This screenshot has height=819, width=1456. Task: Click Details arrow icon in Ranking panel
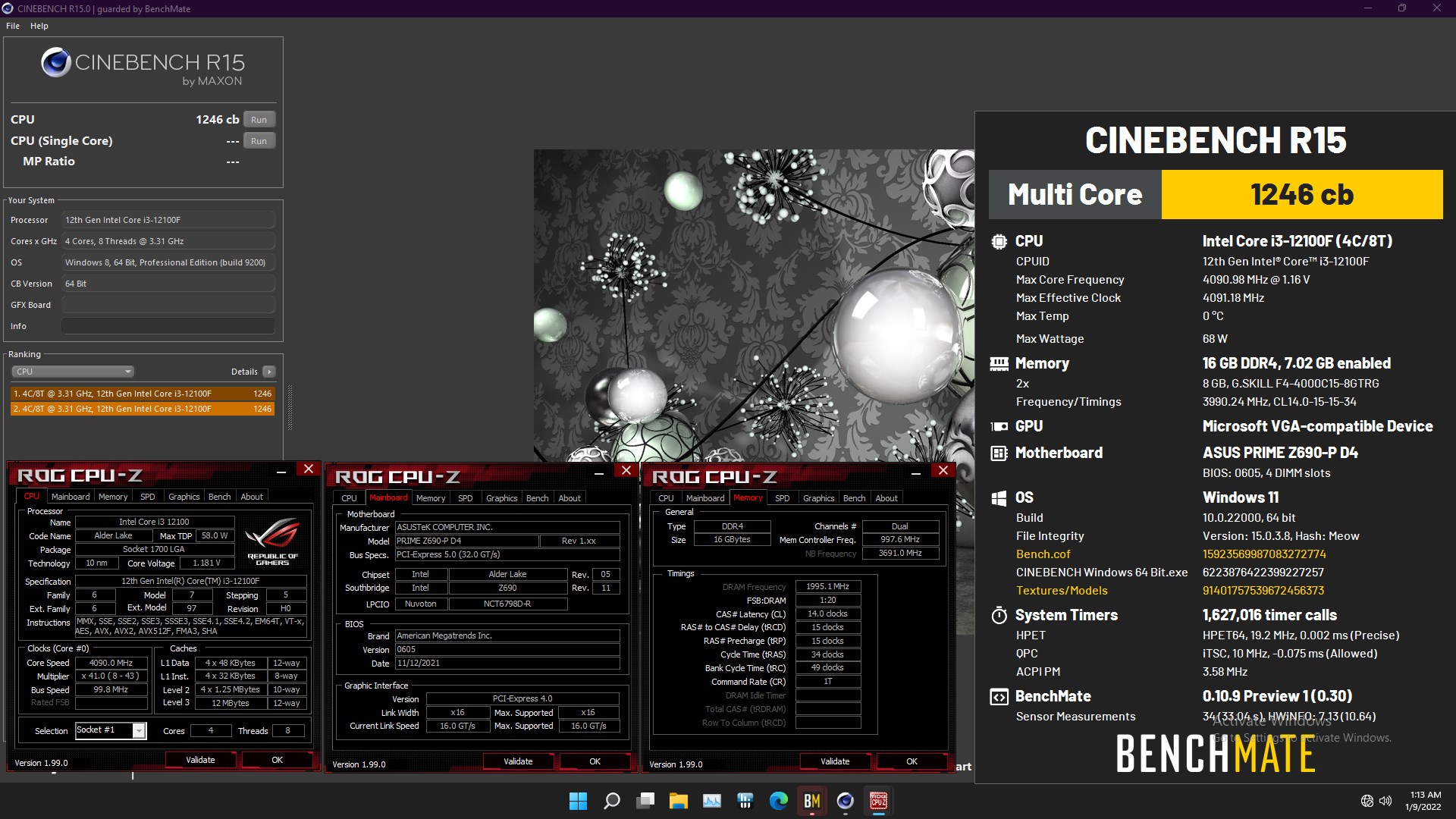[268, 372]
